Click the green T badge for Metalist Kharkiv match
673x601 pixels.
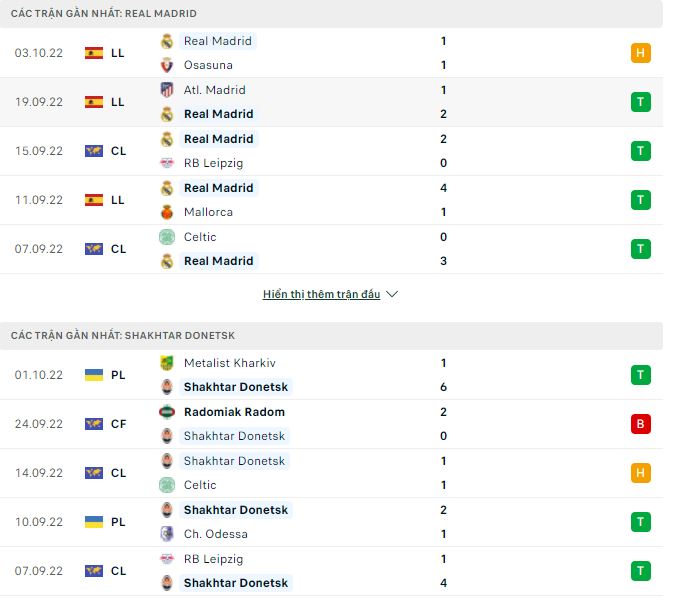point(641,375)
